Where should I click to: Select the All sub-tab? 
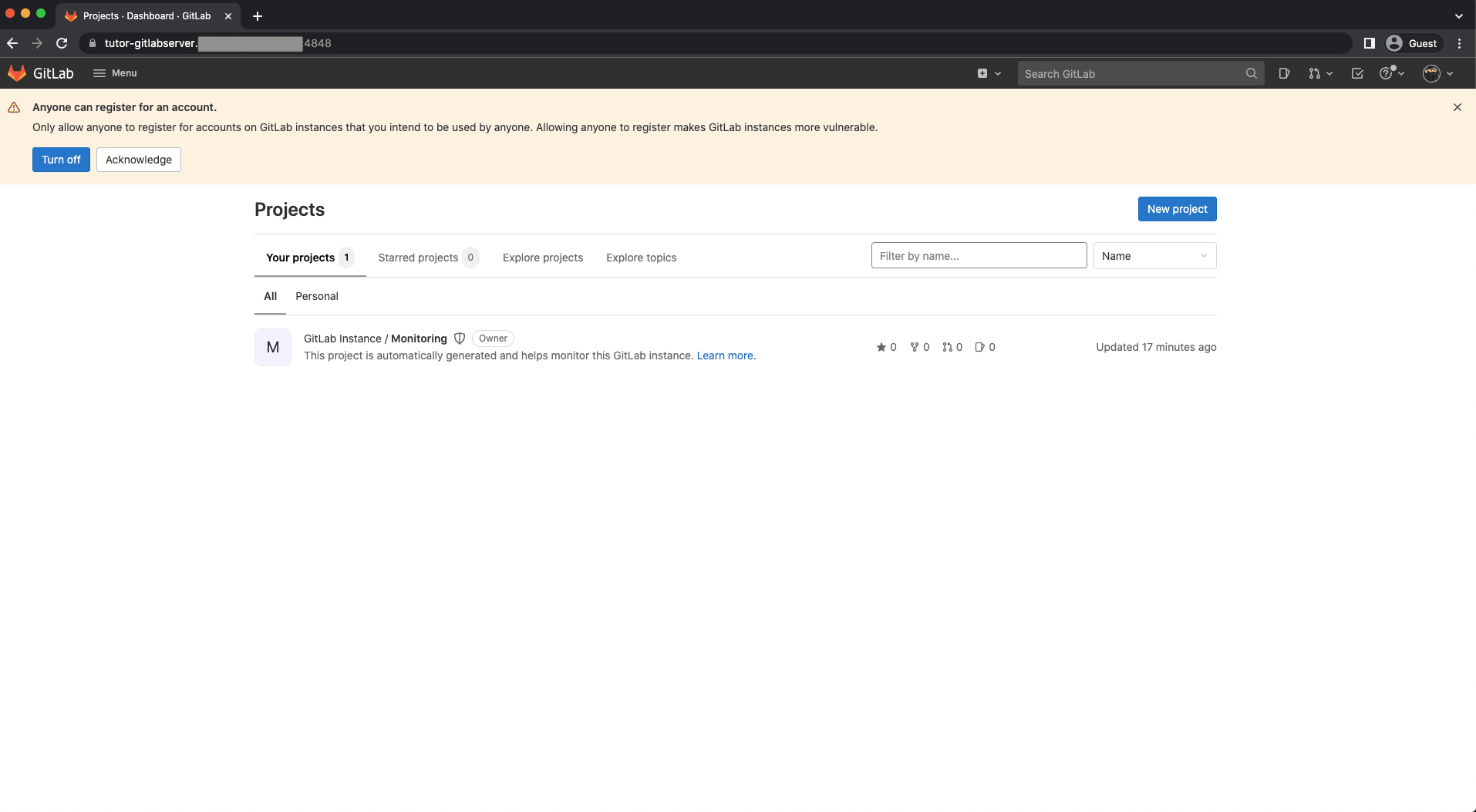pyautogui.click(x=270, y=296)
